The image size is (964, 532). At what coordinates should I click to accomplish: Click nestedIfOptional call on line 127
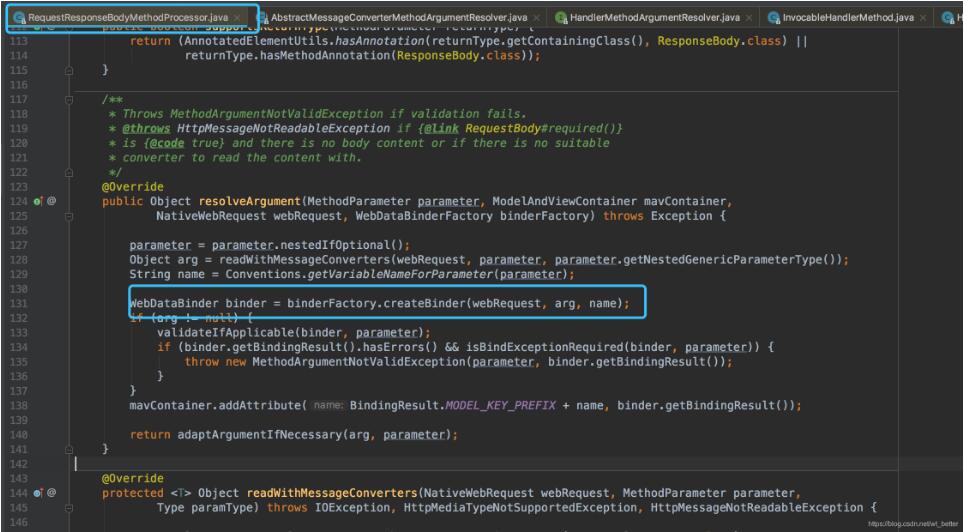[x=334, y=245]
